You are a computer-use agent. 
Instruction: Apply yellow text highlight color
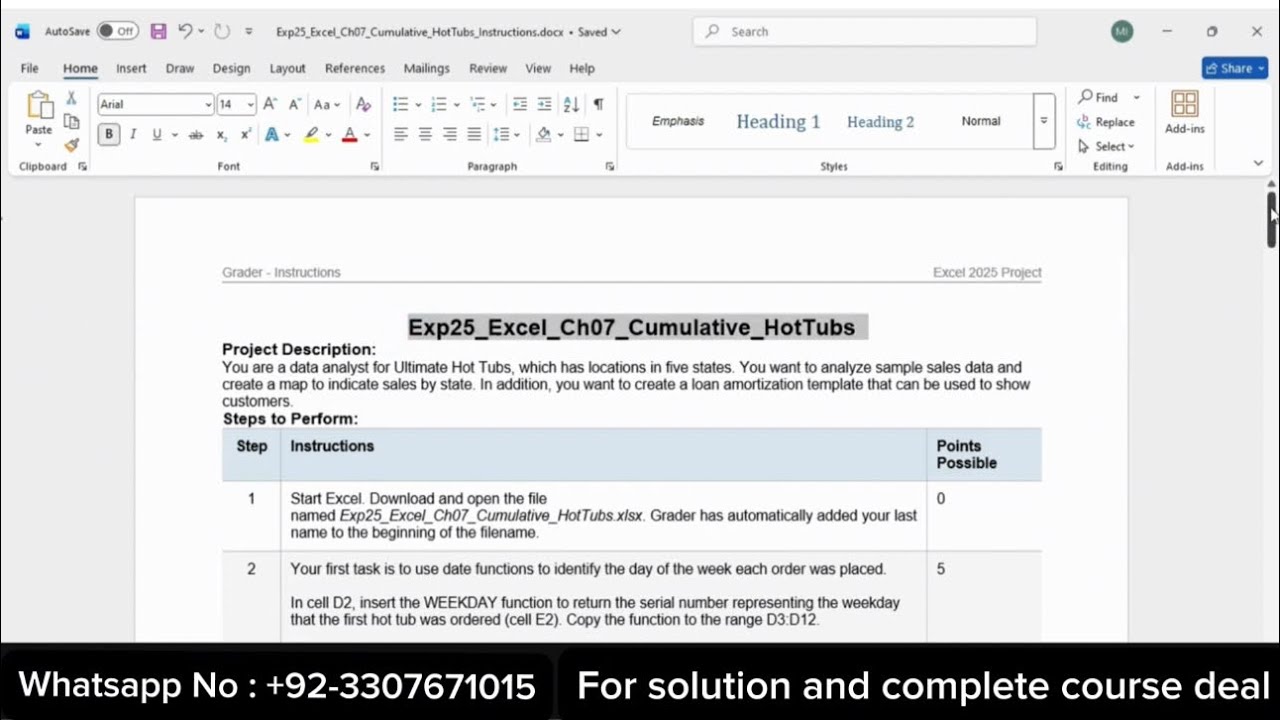click(x=311, y=134)
